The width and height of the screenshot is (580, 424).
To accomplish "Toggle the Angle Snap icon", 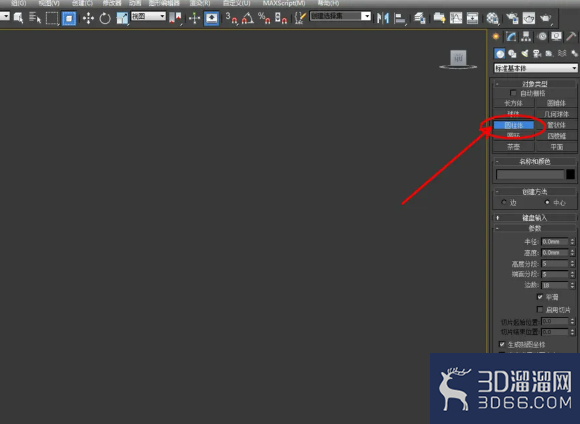I will pos(247,18).
